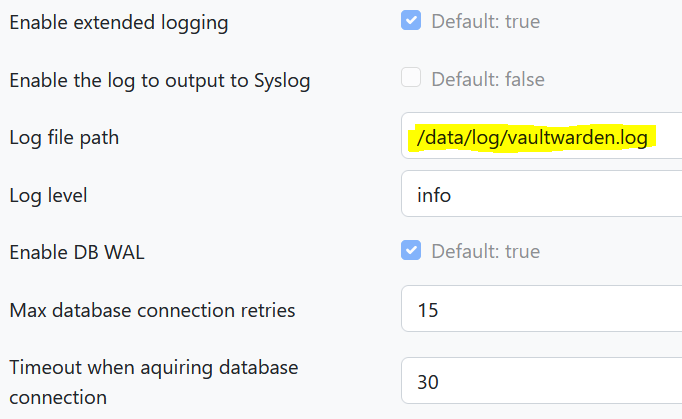Click the value 15 in the retries box
682x419 pixels.
428,310
